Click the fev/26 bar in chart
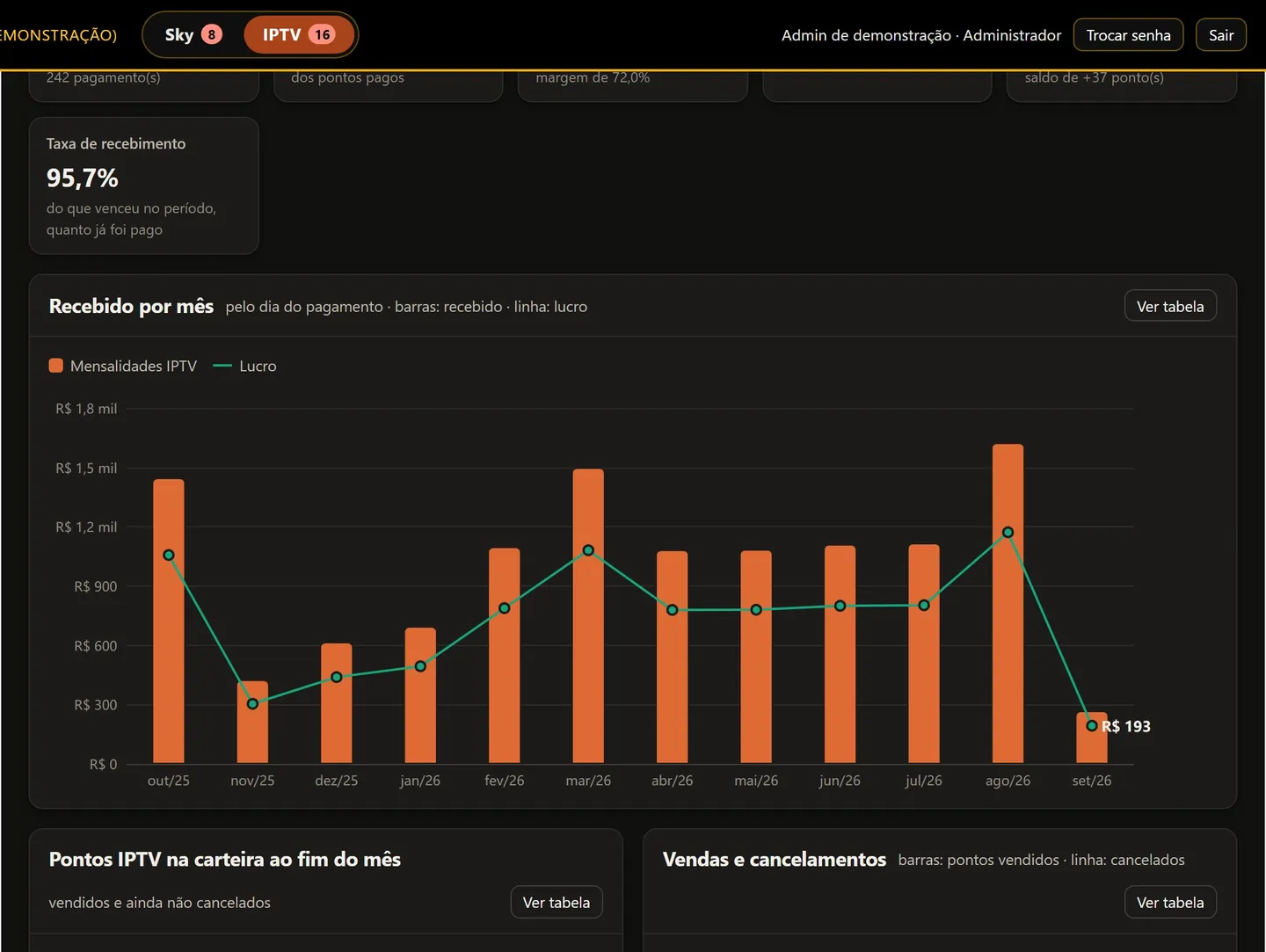 coord(505,656)
